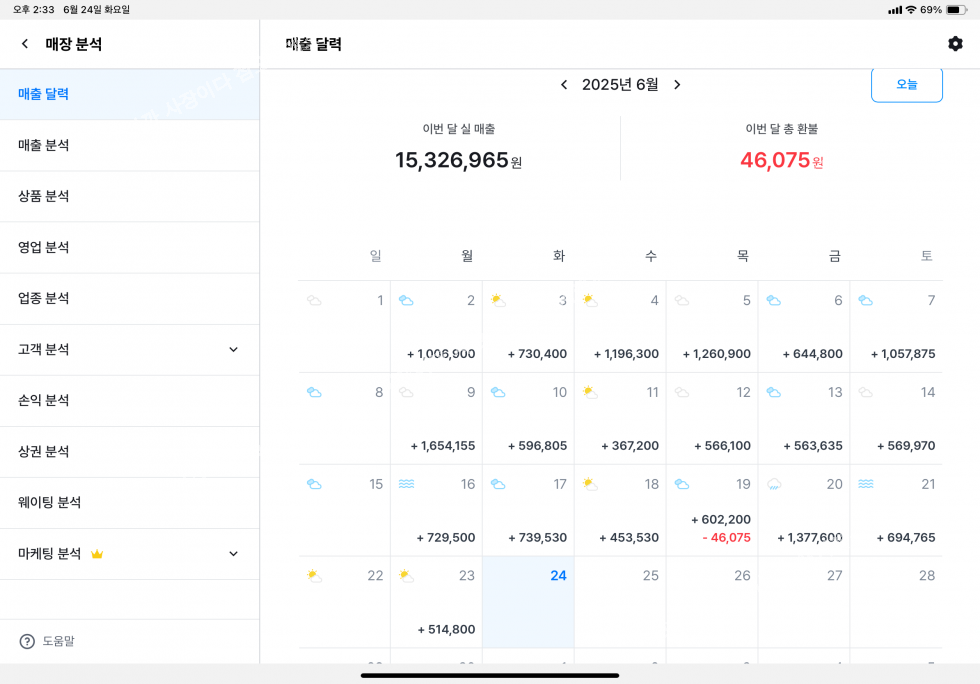Click the sunny weather icon on June 3
This screenshot has width=980, height=684.
pyautogui.click(x=498, y=300)
